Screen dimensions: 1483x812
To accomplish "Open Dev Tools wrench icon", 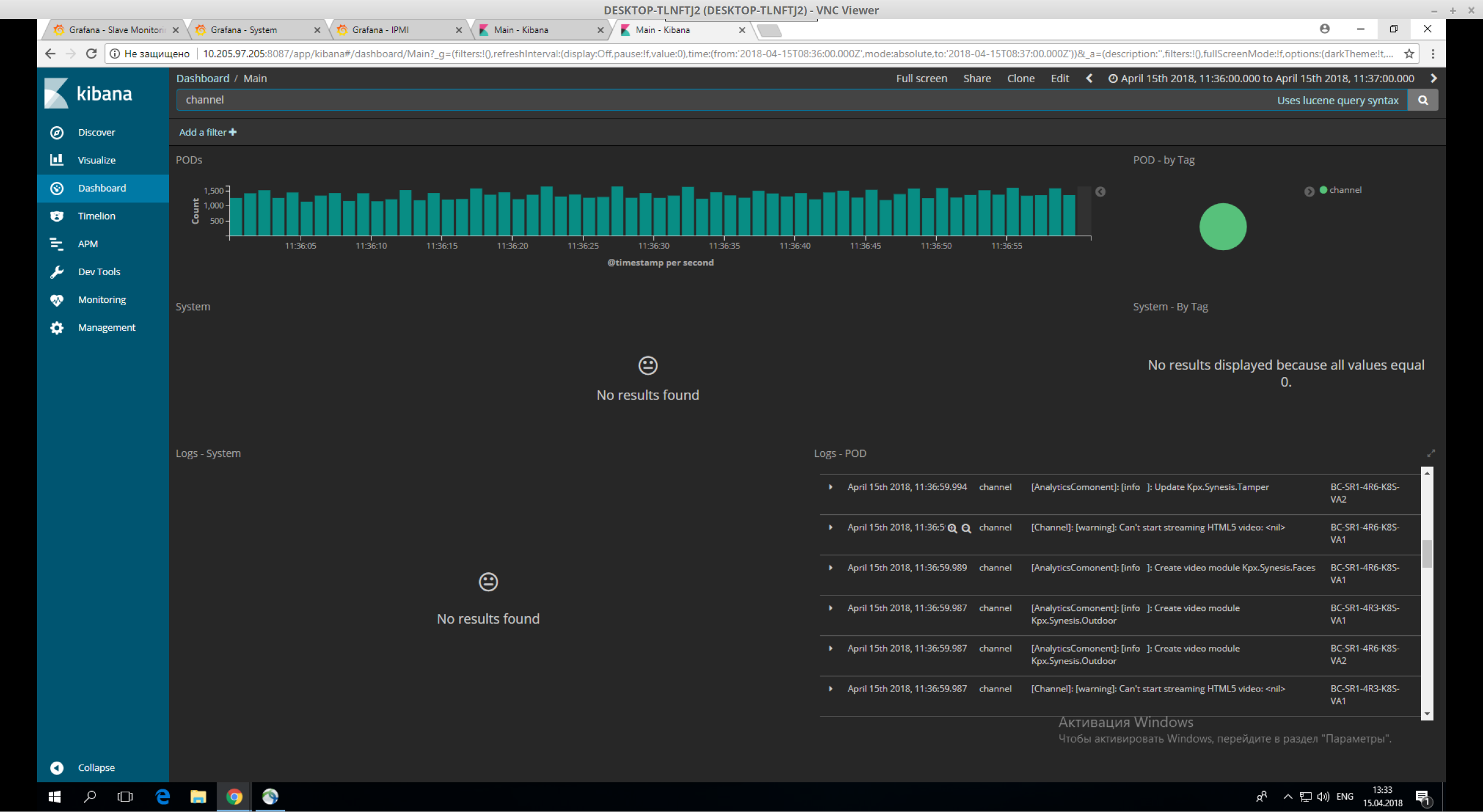I will (x=57, y=272).
